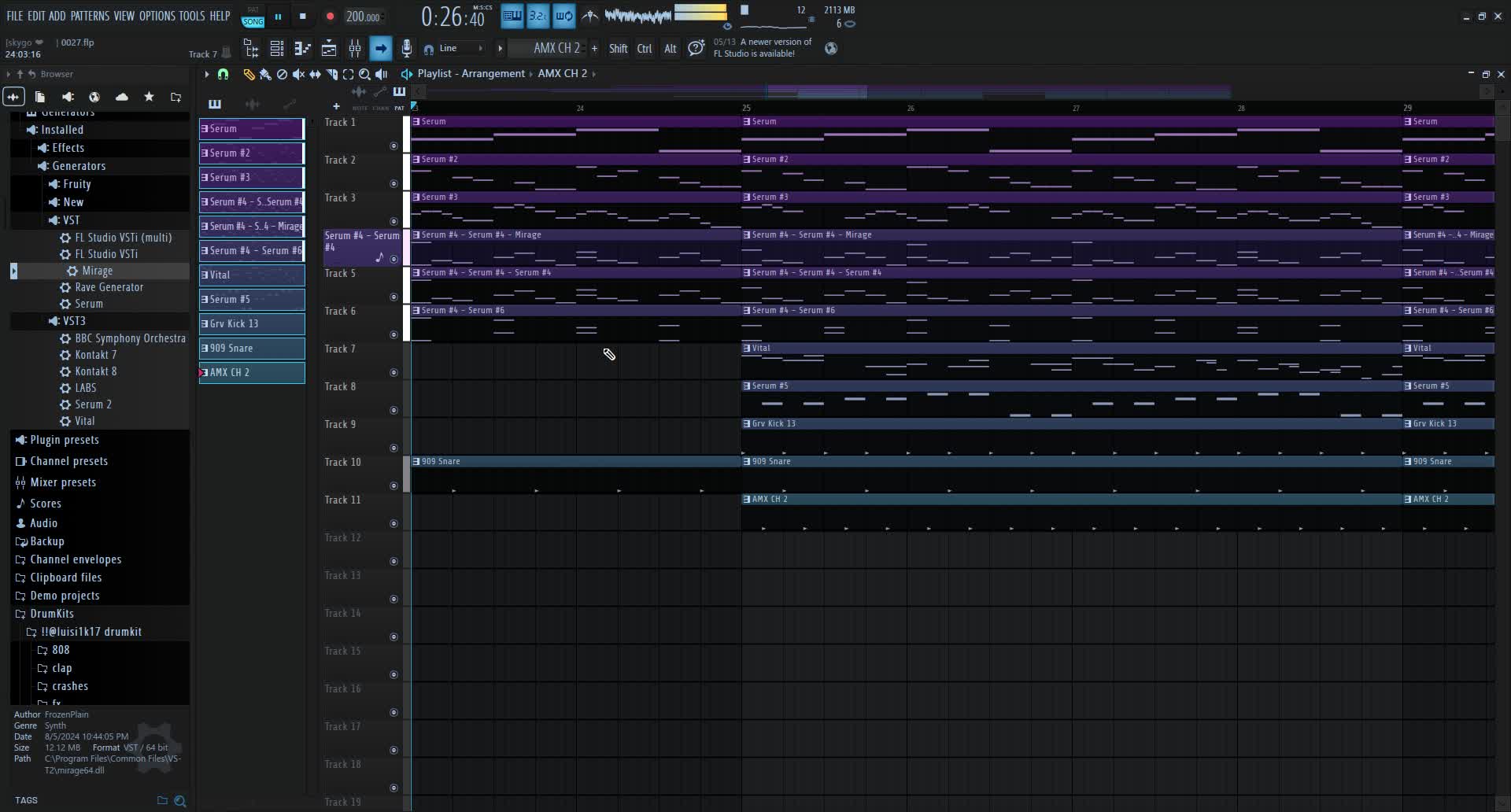Select the Slip tool in playlist toolbar
The image size is (1511, 812).
pyautogui.click(x=315, y=74)
